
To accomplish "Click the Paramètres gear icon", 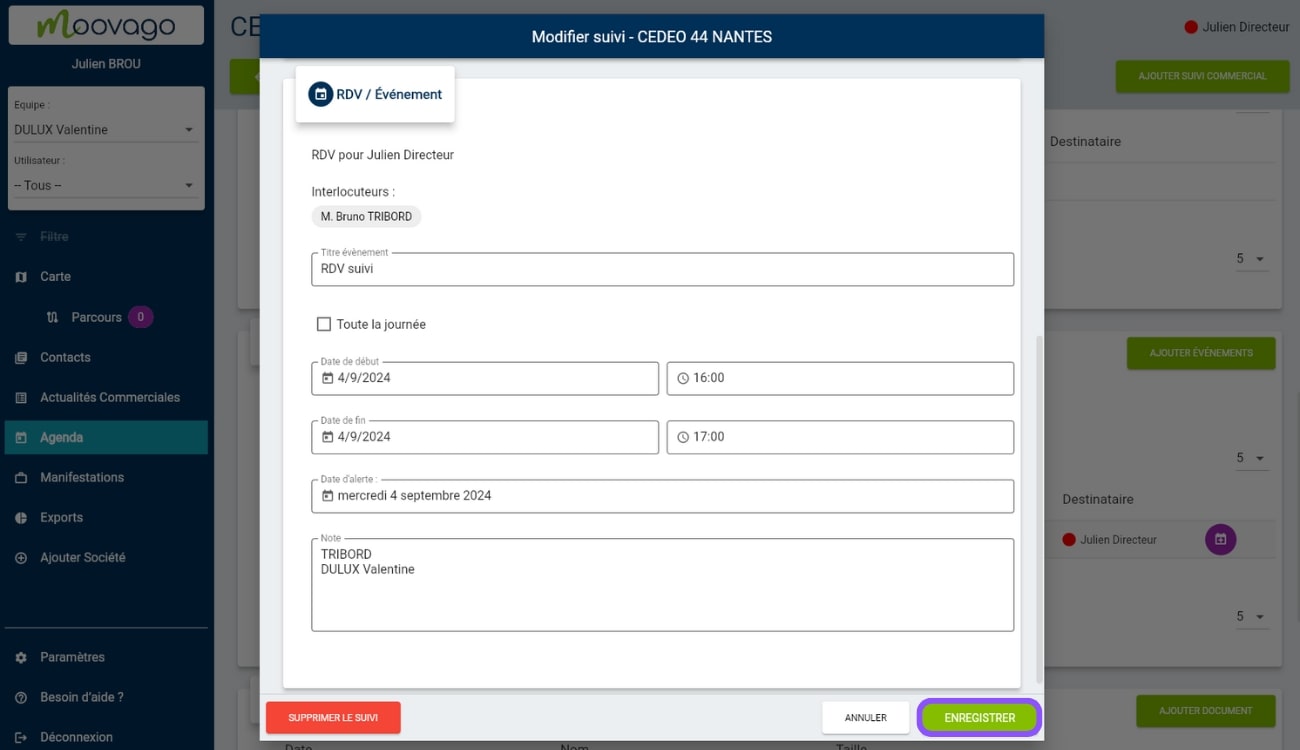I will point(21,657).
